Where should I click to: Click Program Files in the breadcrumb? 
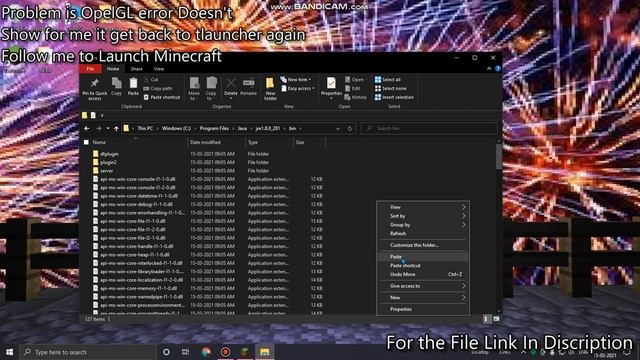pyautogui.click(x=214, y=128)
